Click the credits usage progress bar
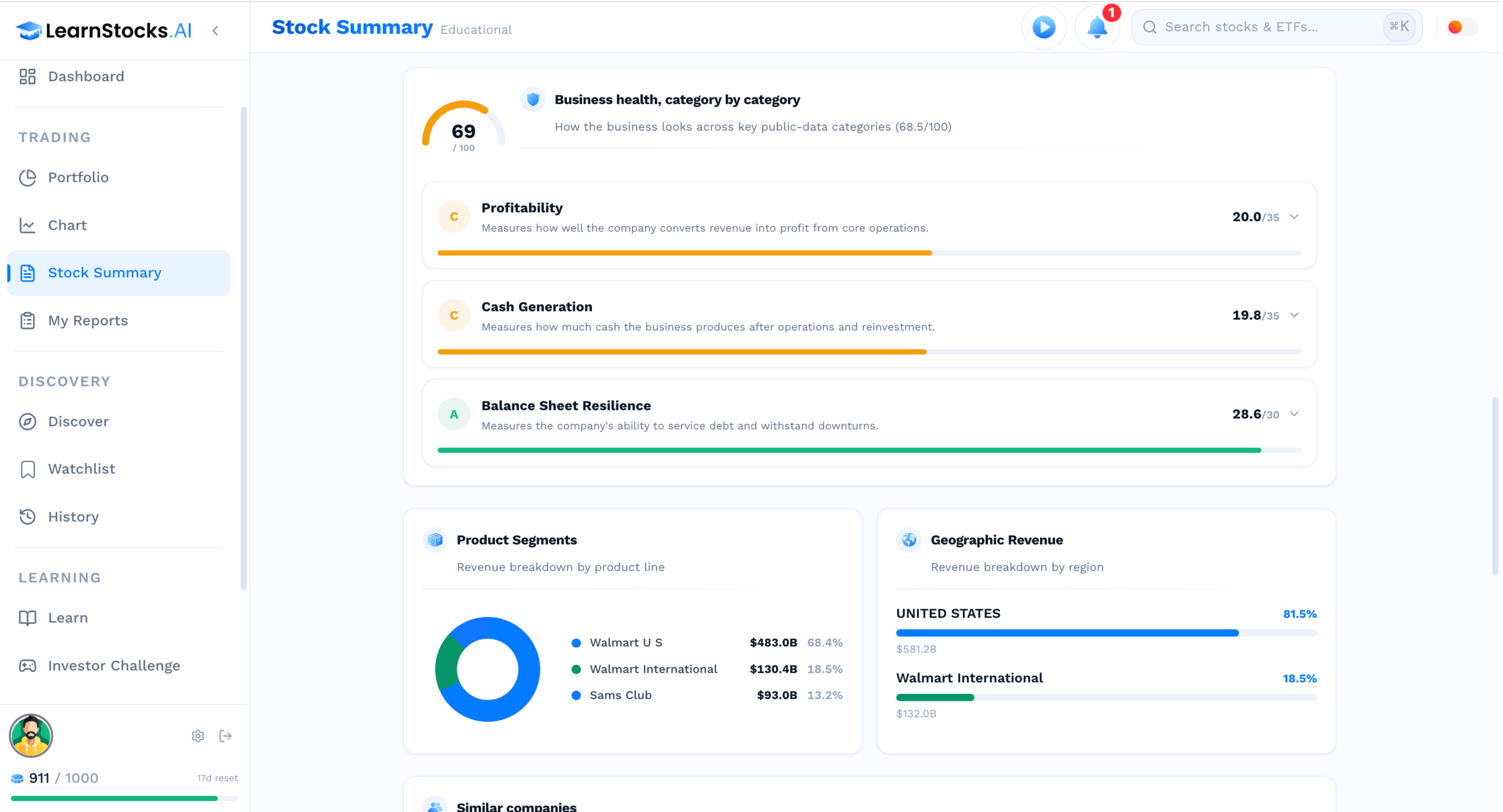1503x812 pixels. coord(124,798)
